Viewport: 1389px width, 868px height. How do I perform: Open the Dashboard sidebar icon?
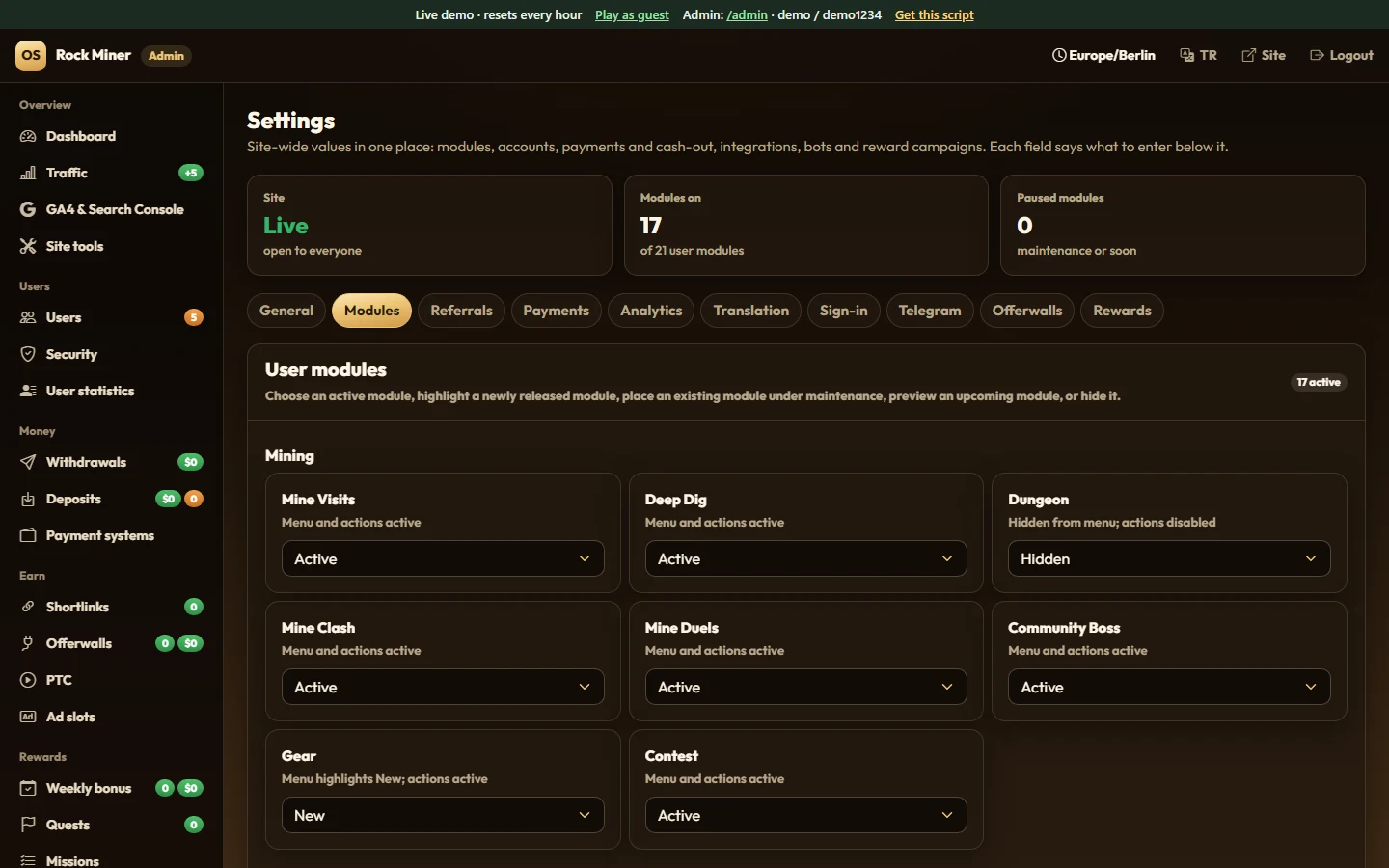click(28, 136)
